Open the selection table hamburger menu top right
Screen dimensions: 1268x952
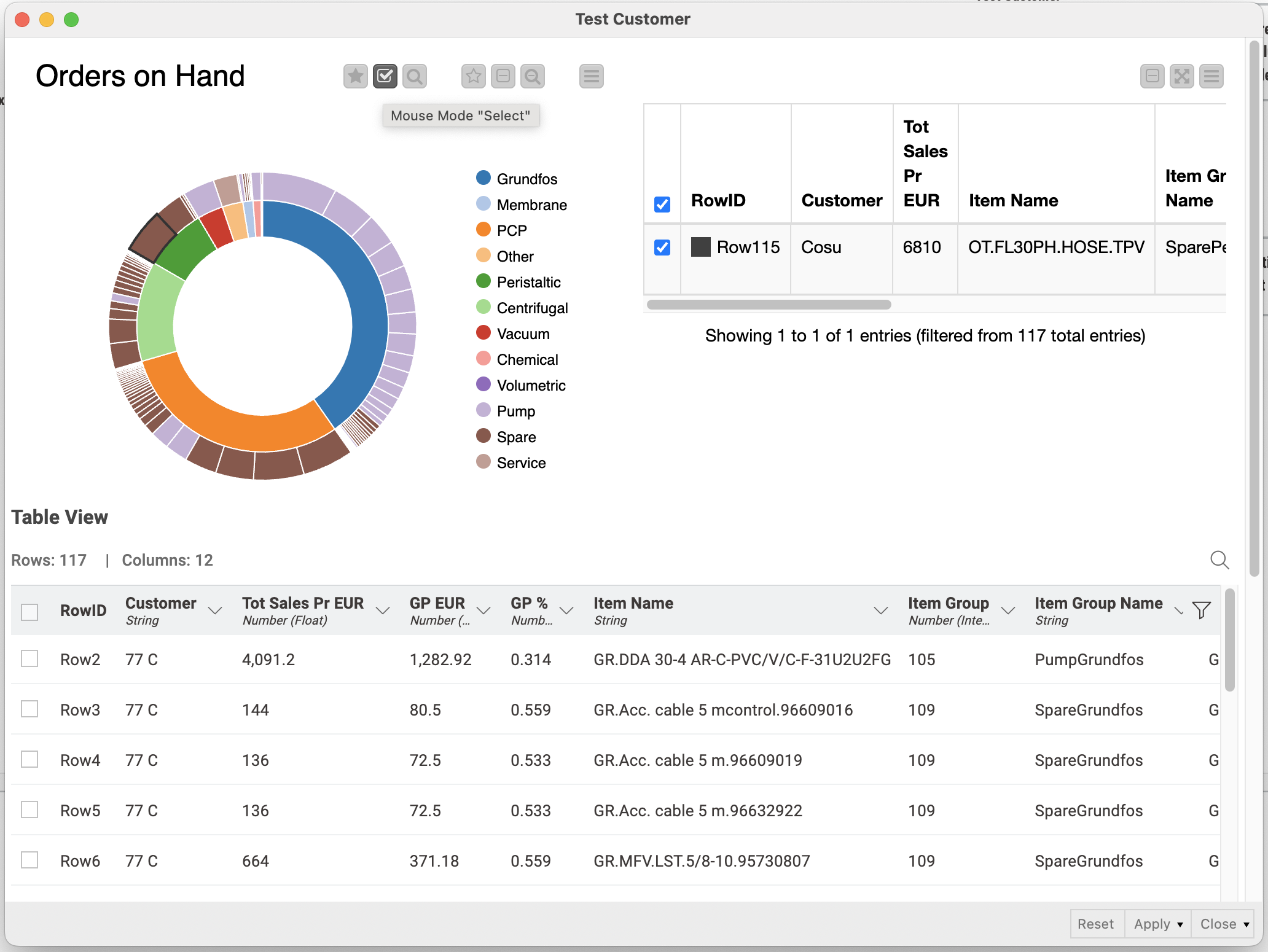1211,76
